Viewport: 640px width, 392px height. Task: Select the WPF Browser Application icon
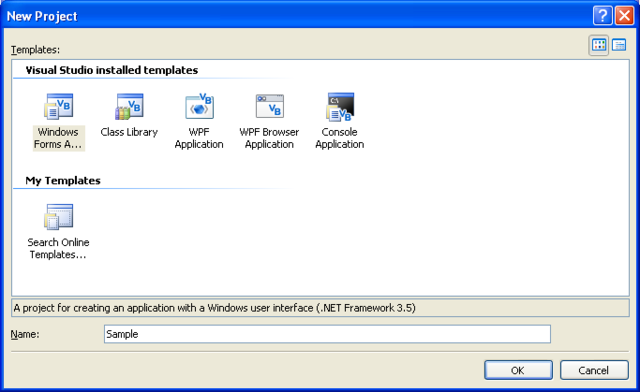(269, 106)
